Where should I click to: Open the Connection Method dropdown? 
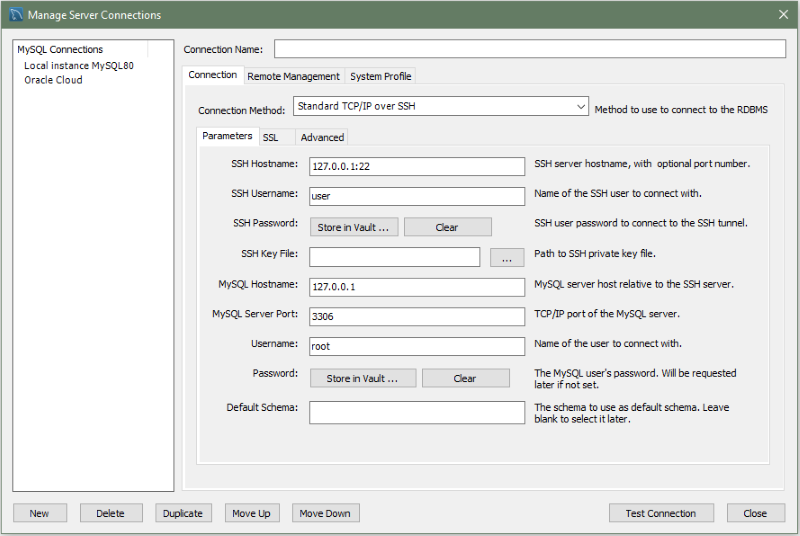click(441, 107)
